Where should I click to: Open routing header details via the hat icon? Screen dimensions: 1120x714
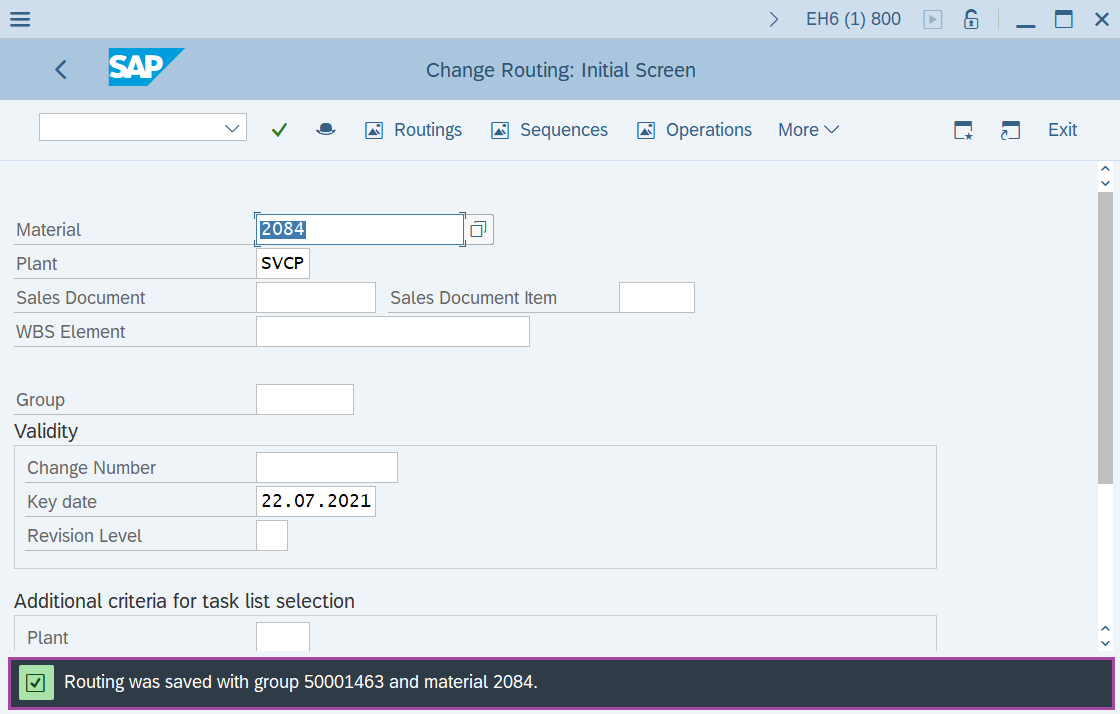pyautogui.click(x=325, y=129)
